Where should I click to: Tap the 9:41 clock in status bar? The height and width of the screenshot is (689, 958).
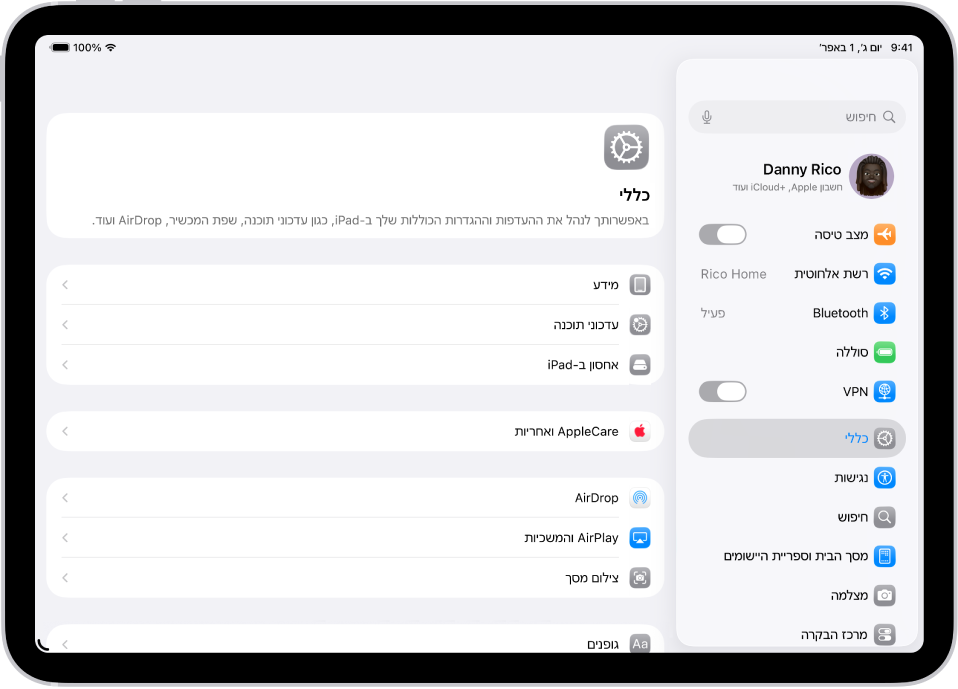(x=901, y=48)
